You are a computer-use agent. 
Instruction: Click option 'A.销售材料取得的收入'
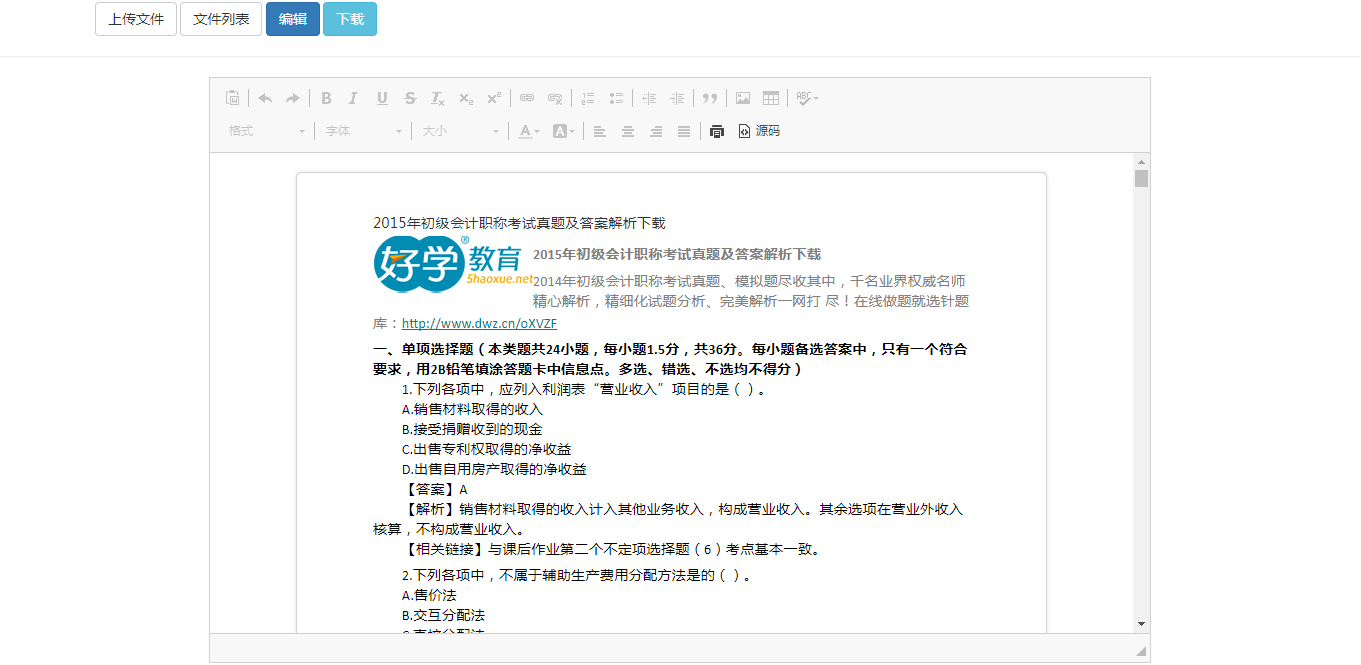(x=472, y=410)
